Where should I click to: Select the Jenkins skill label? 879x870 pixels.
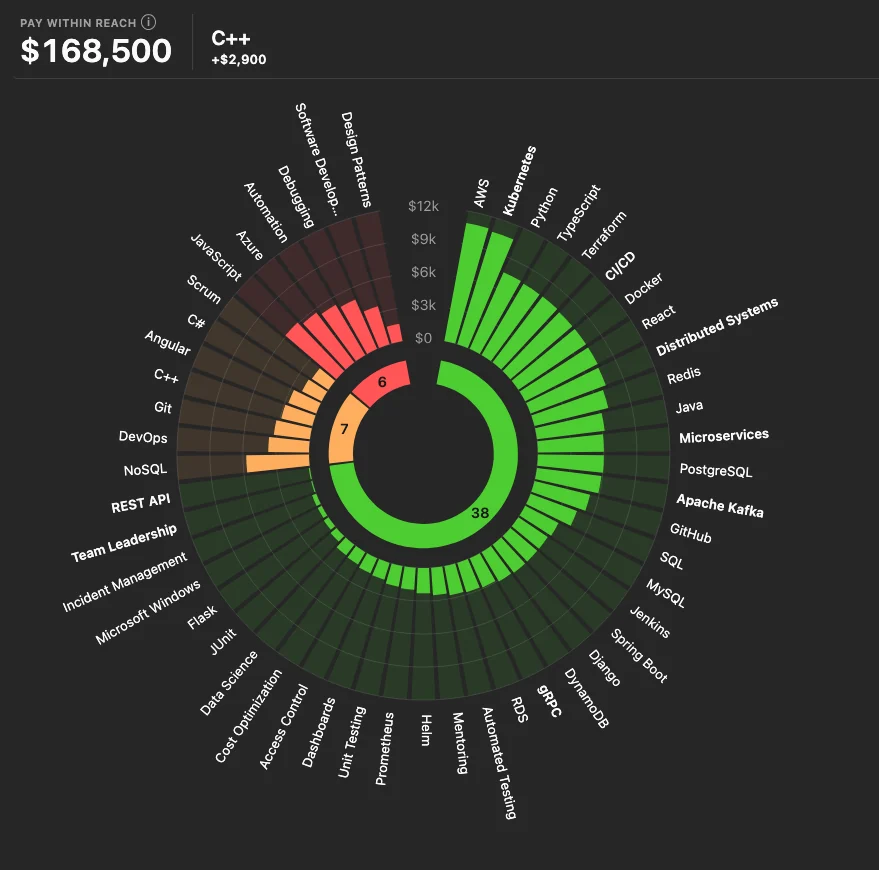tap(650, 622)
